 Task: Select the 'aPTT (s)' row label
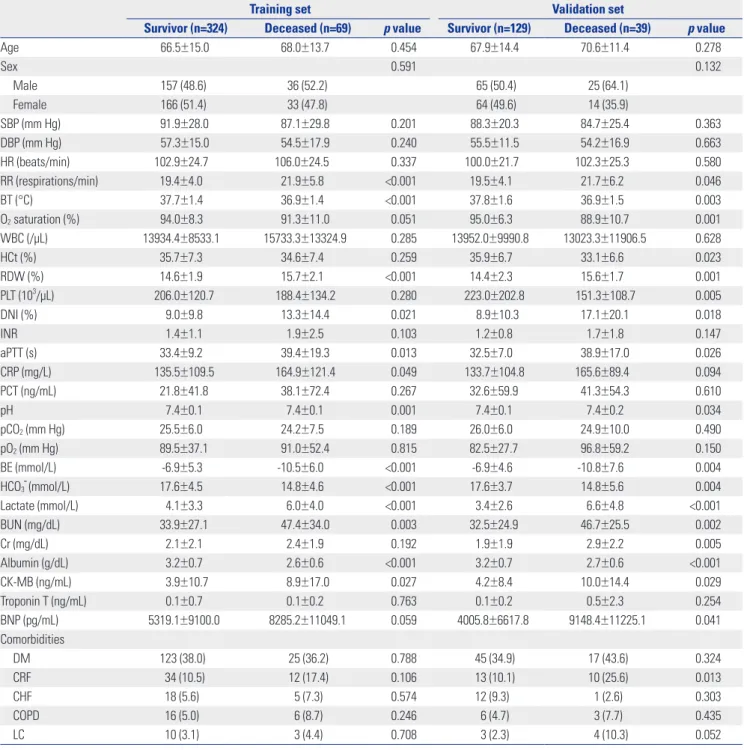click(19, 353)
